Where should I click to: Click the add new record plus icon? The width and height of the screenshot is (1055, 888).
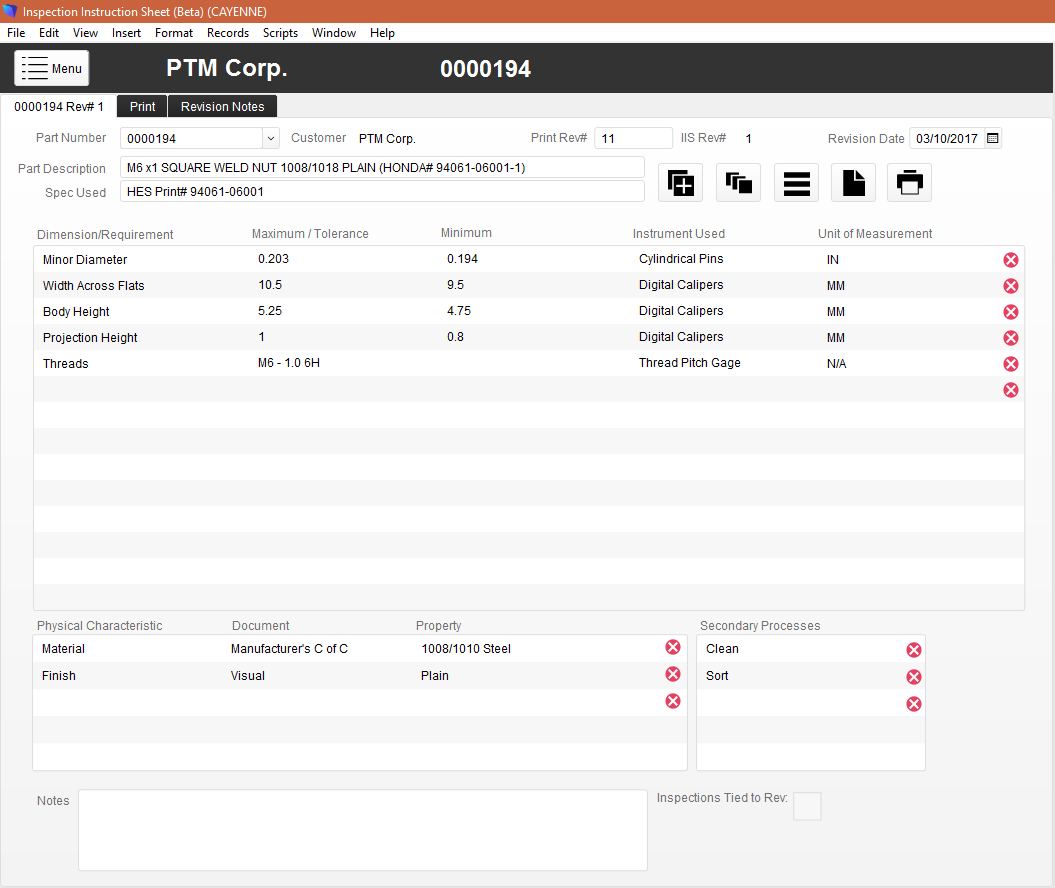[x=680, y=182]
